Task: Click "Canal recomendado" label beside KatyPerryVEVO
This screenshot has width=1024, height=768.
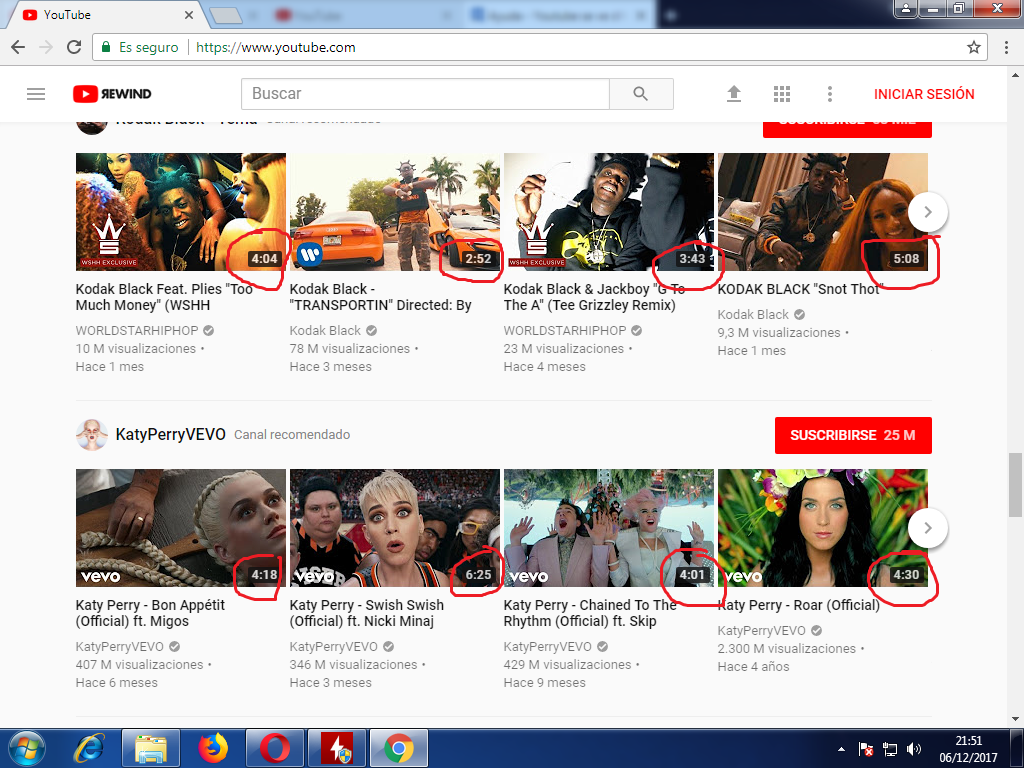Action: tap(292, 435)
